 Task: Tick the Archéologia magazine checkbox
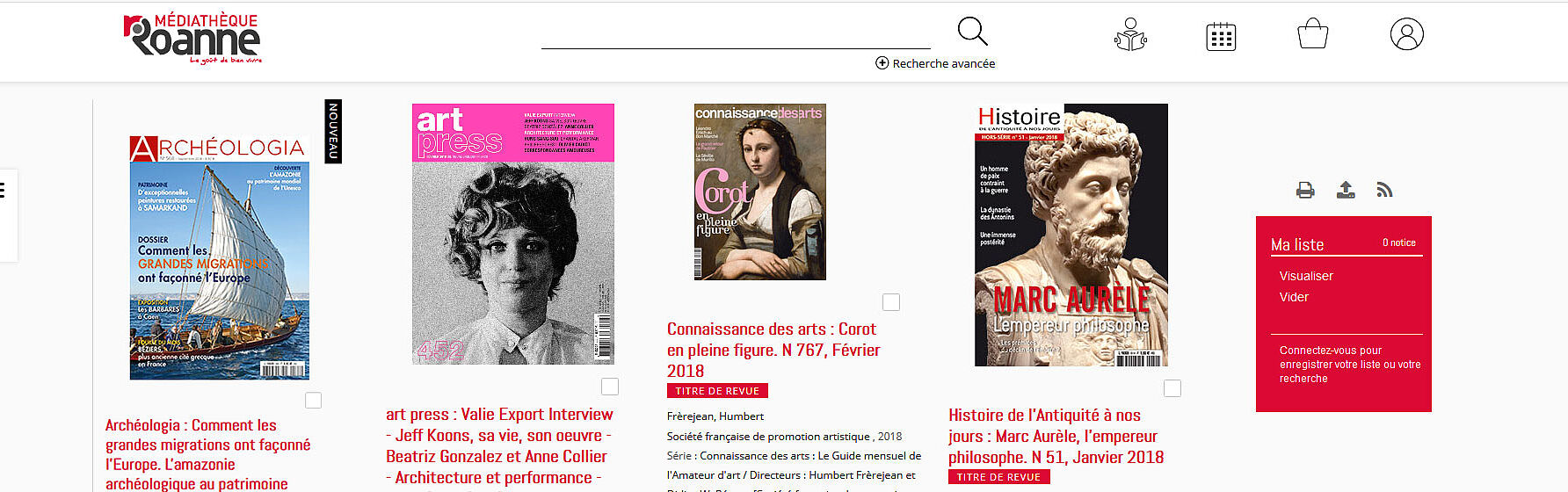click(x=313, y=401)
